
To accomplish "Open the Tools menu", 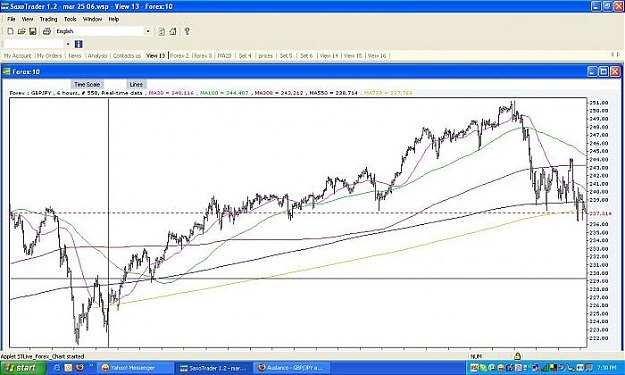I will point(70,19).
